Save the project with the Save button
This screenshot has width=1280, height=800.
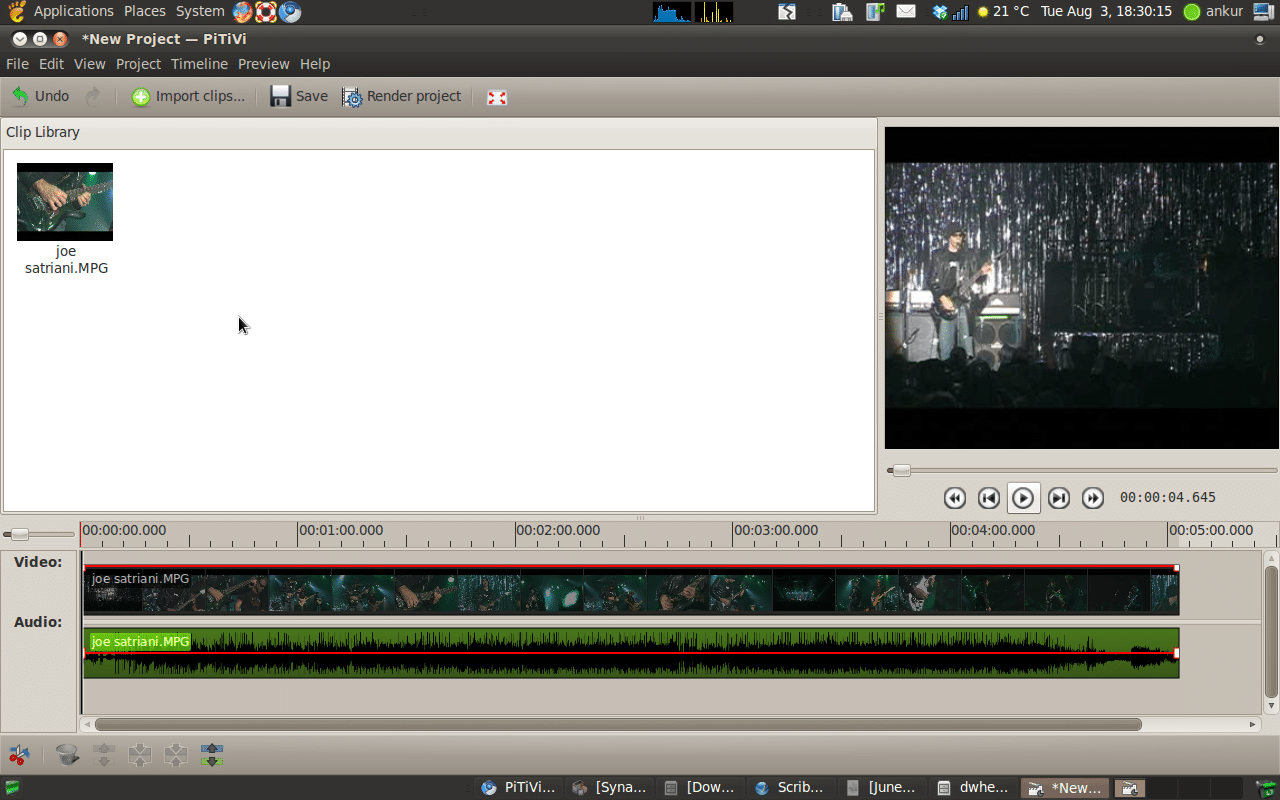(299, 97)
